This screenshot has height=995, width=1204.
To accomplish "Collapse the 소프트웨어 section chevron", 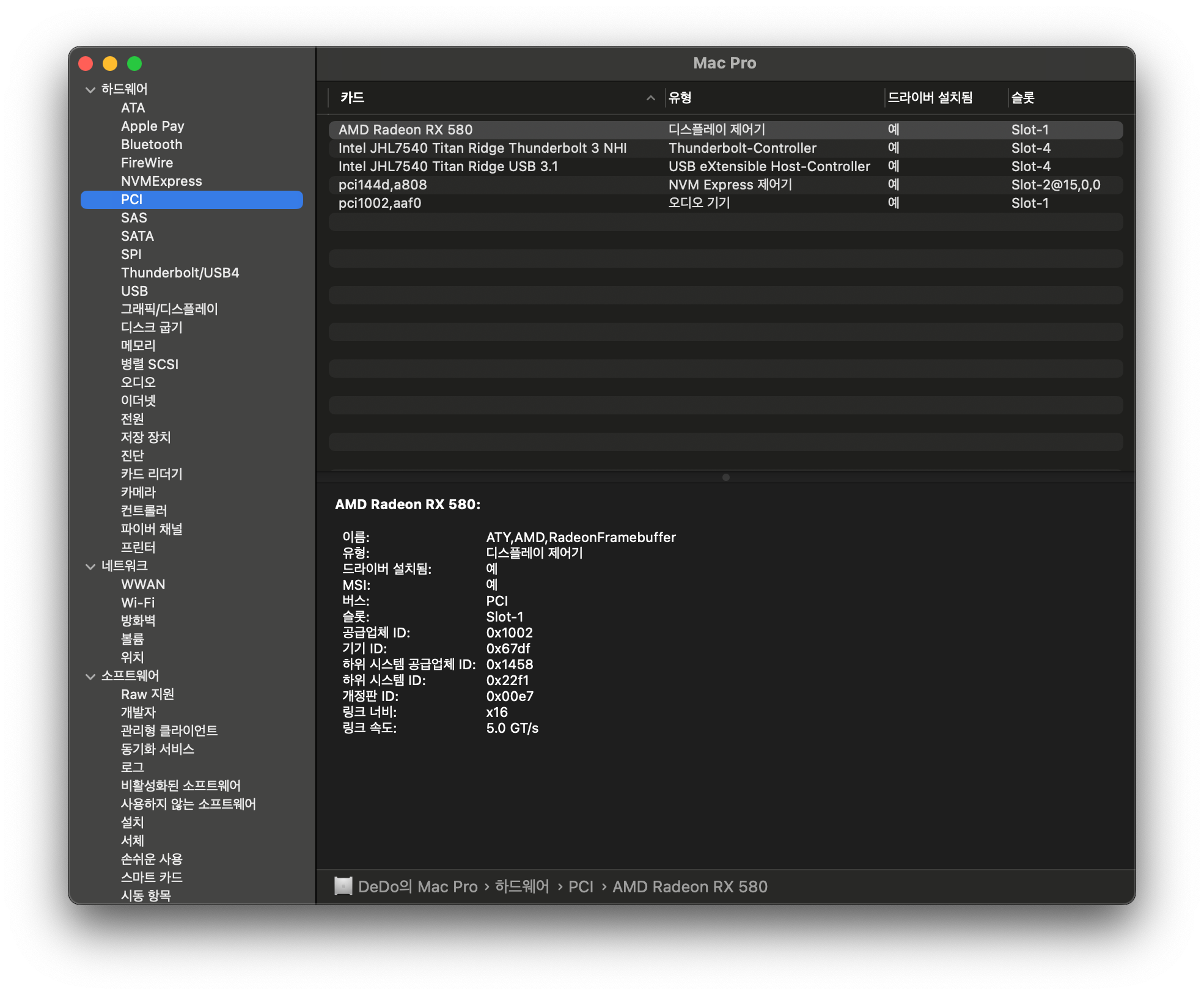I will pos(90,677).
